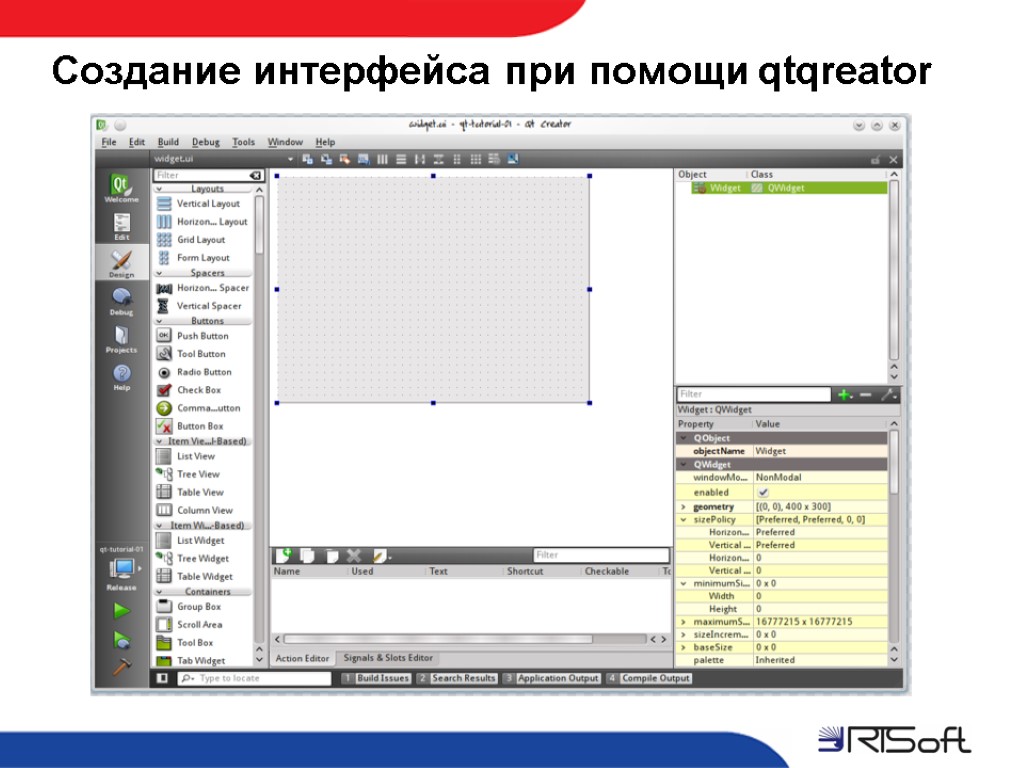Open the Welcome mode in sidebar
The image size is (1024, 768).
tap(121, 188)
